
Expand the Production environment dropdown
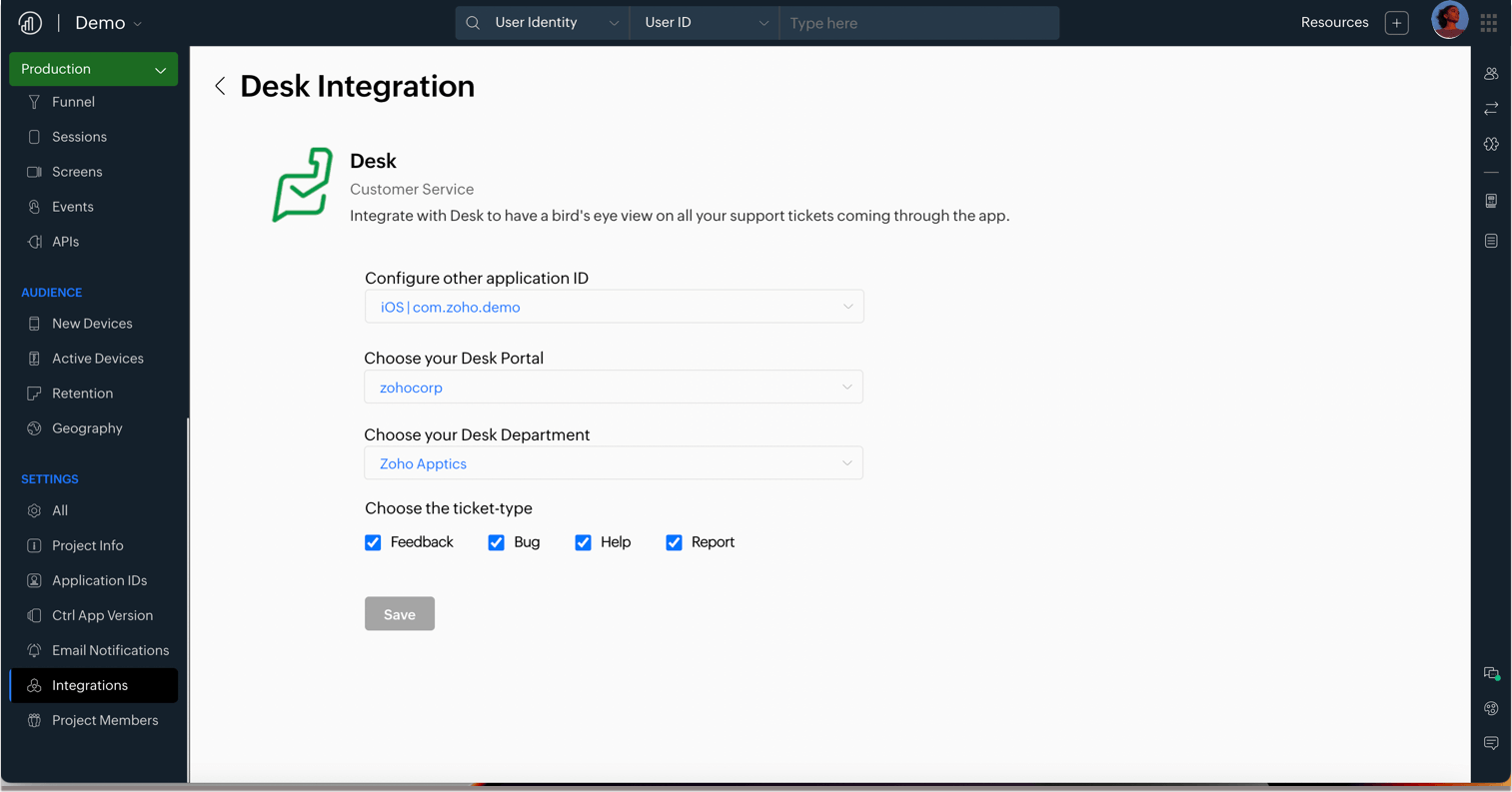pyautogui.click(x=94, y=69)
